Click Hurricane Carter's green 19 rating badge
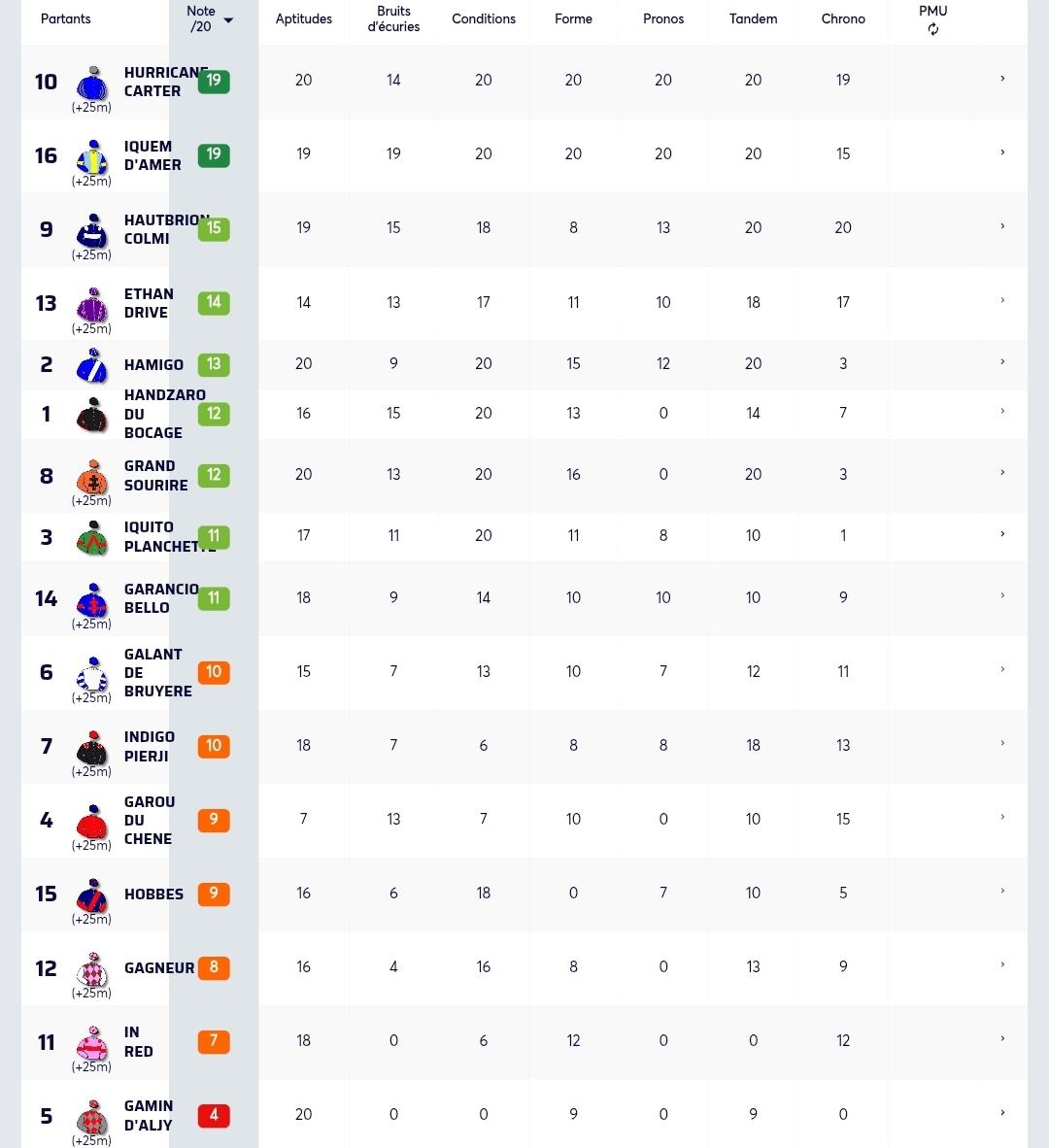 click(214, 81)
